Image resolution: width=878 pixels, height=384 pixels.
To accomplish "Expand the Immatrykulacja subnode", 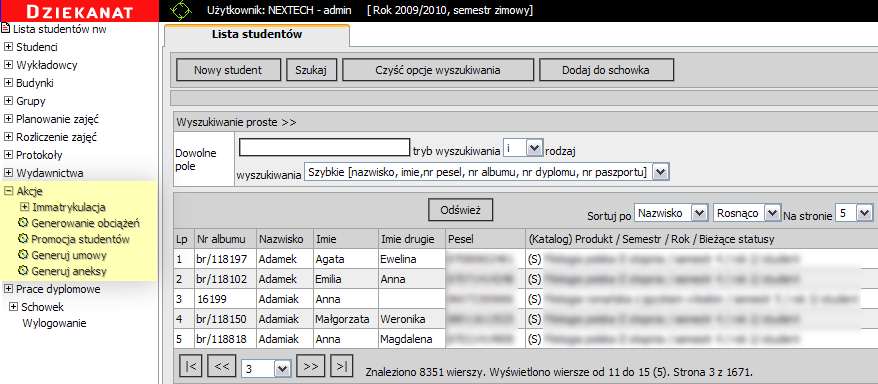I will click(24, 207).
